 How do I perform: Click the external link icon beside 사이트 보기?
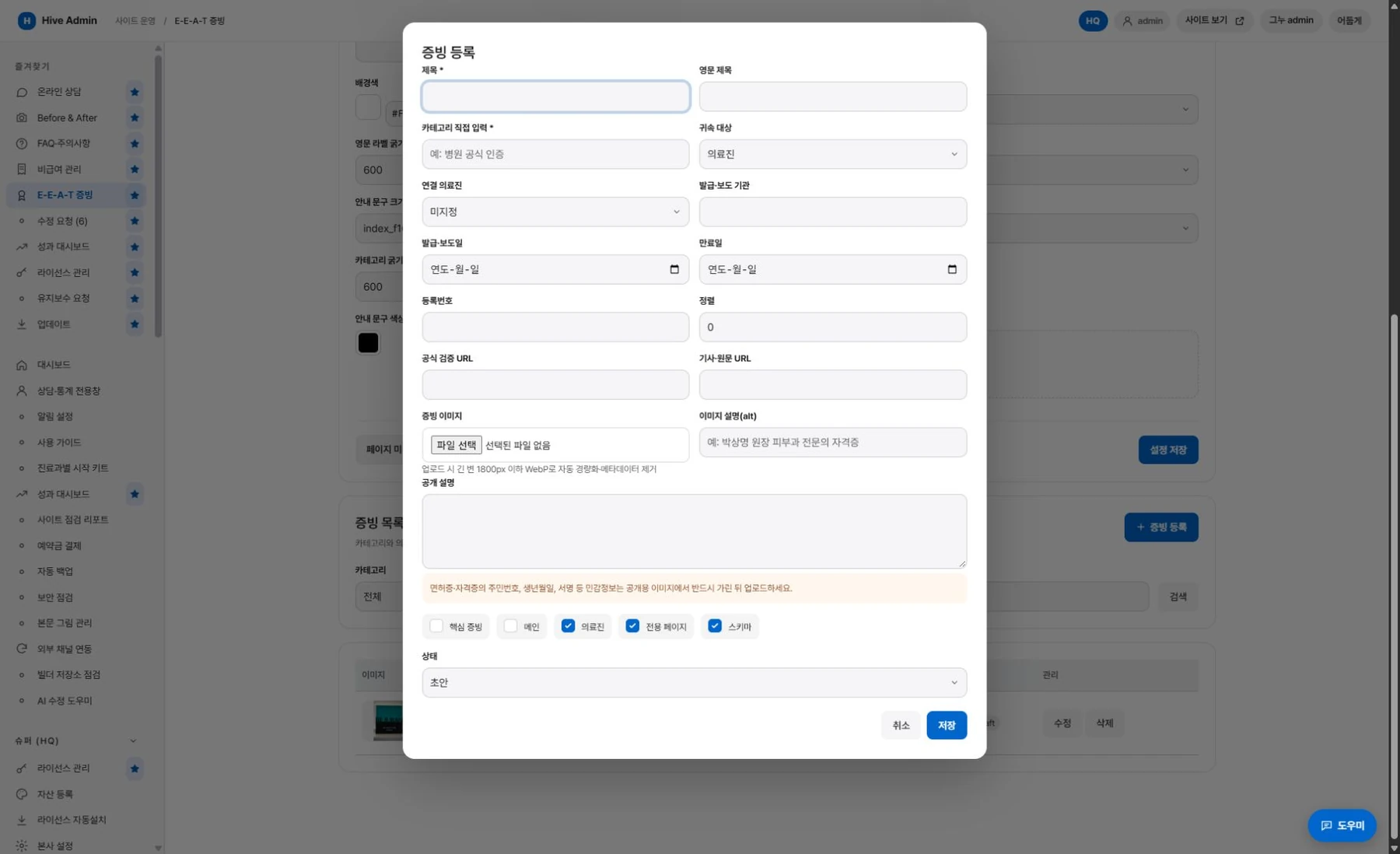[x=1240, y=21]
